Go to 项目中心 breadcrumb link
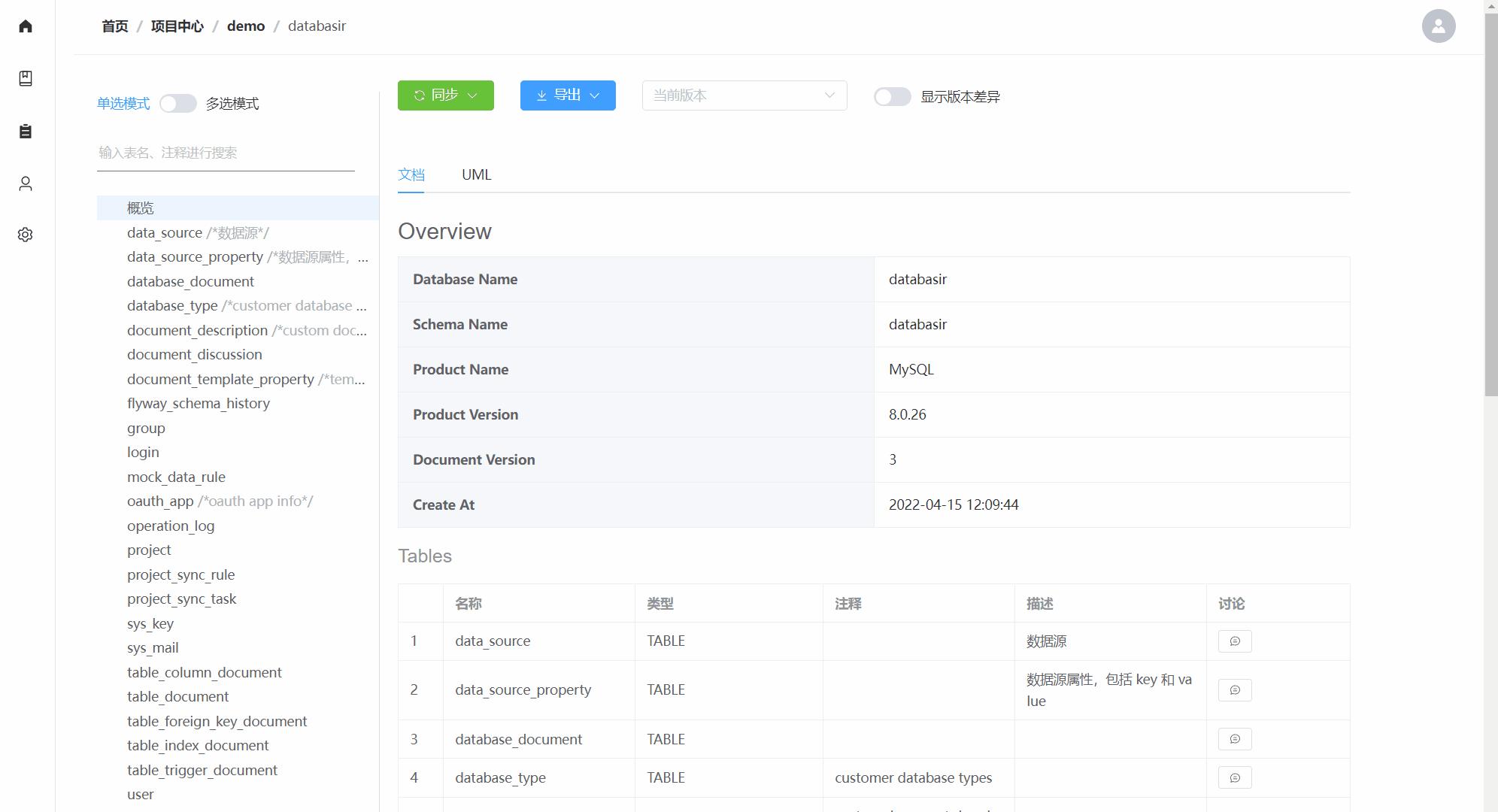 click(177, 26)
